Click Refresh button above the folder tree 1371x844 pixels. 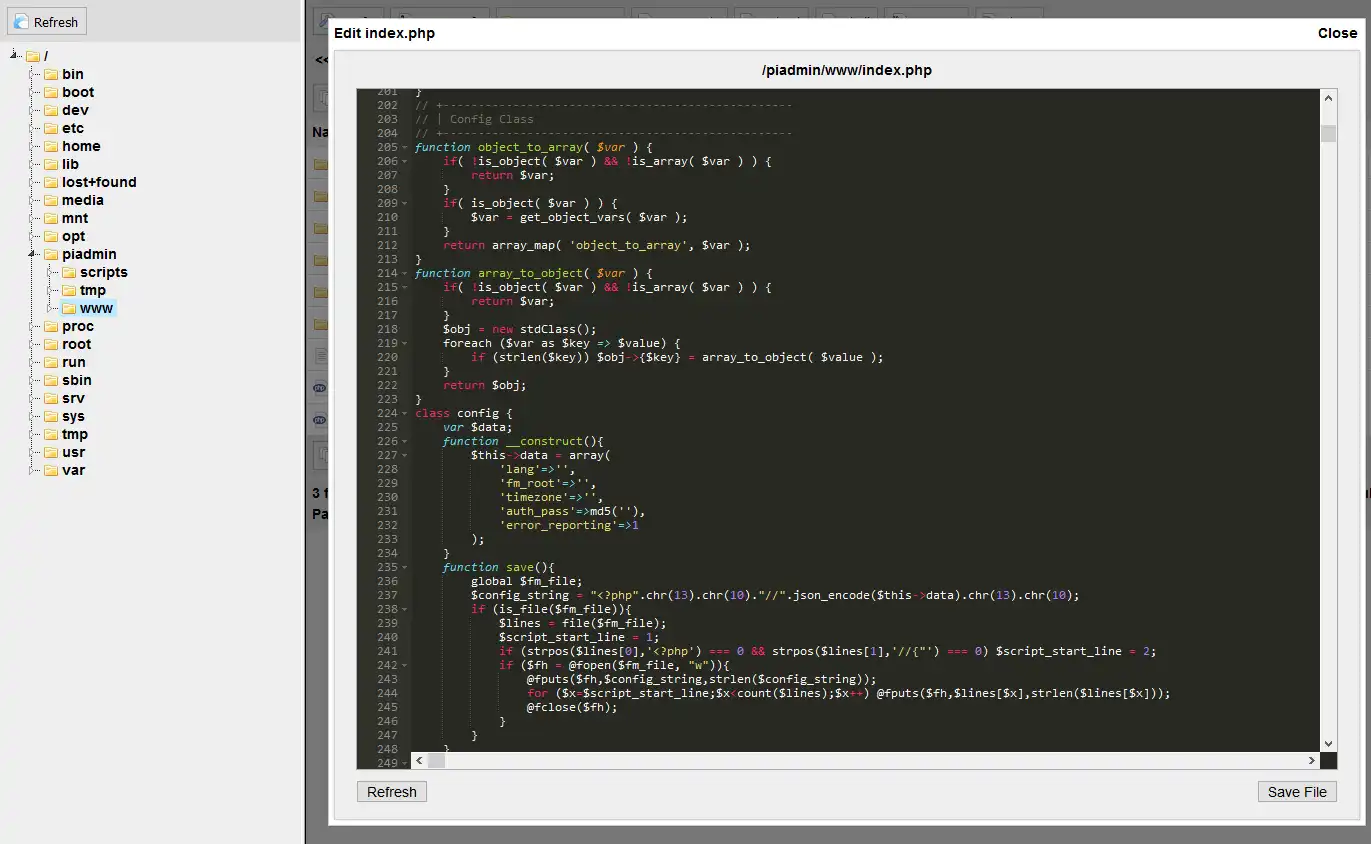47,22
